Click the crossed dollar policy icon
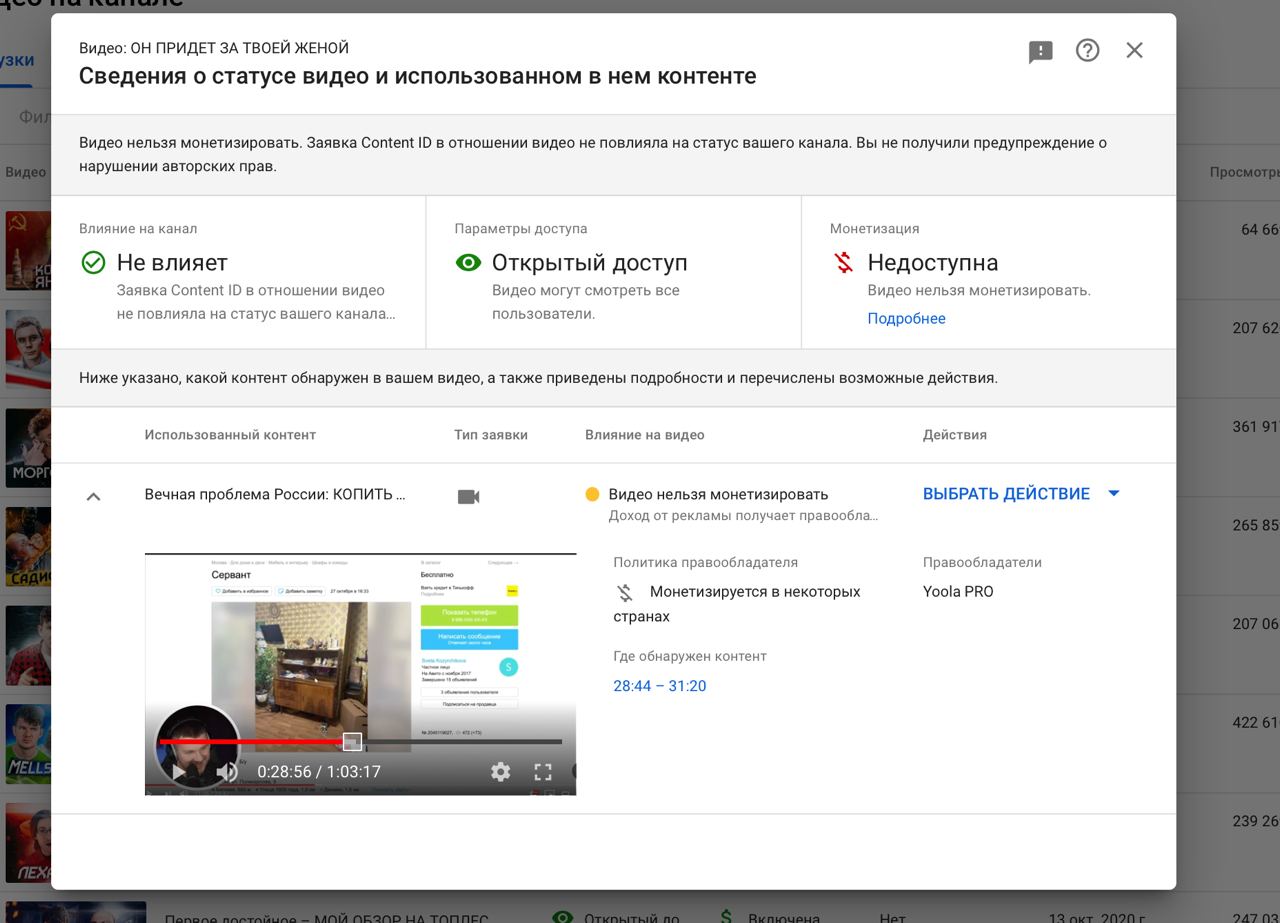This screenshot has width=1280, height=923. (625, 592)
